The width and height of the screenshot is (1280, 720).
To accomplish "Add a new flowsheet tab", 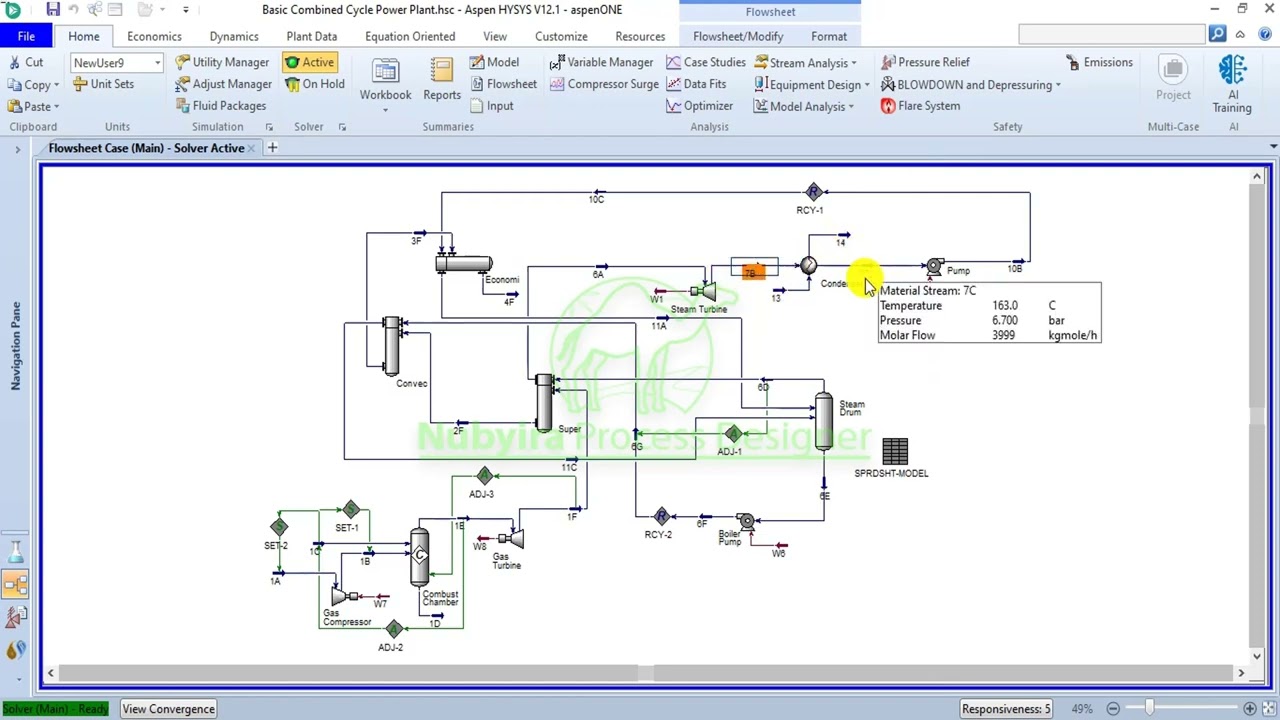I will [272, 148].
